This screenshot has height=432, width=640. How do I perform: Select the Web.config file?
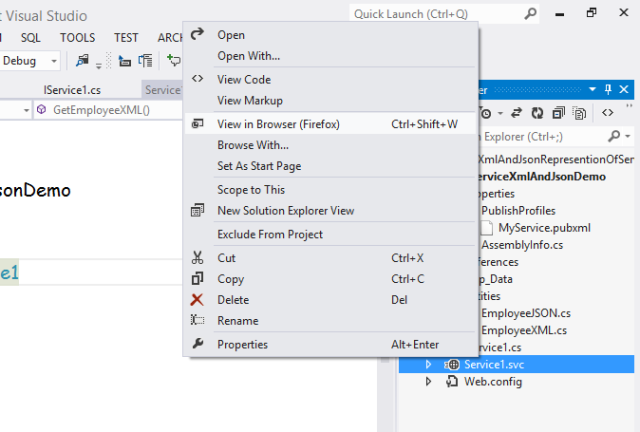point(493,382)
